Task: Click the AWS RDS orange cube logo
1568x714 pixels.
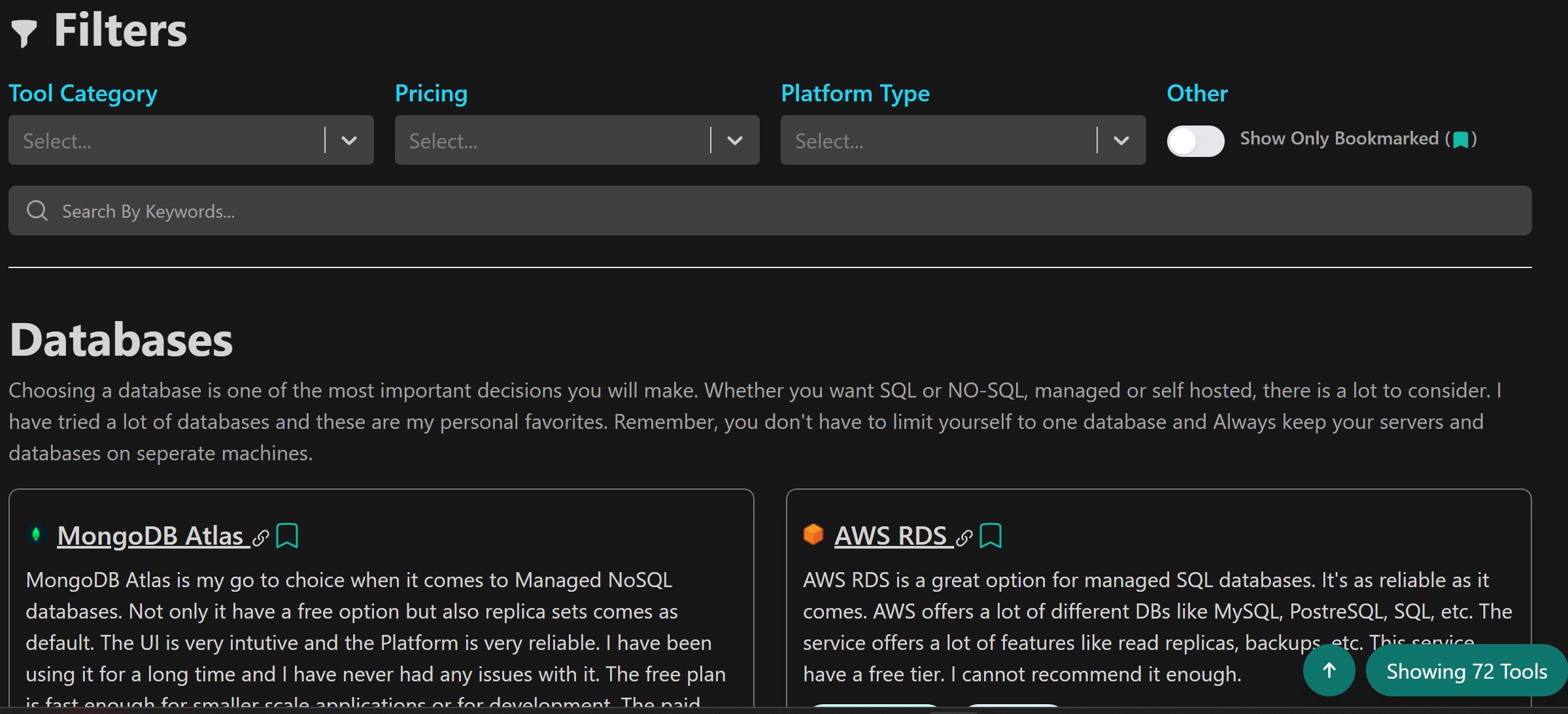Action: [813, 534]
